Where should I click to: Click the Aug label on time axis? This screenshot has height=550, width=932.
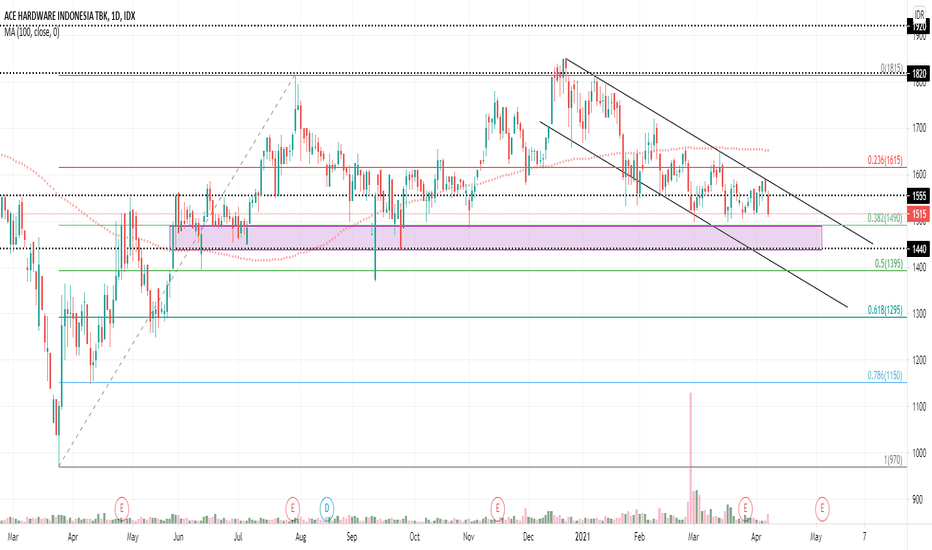click(x=300, y=537)
